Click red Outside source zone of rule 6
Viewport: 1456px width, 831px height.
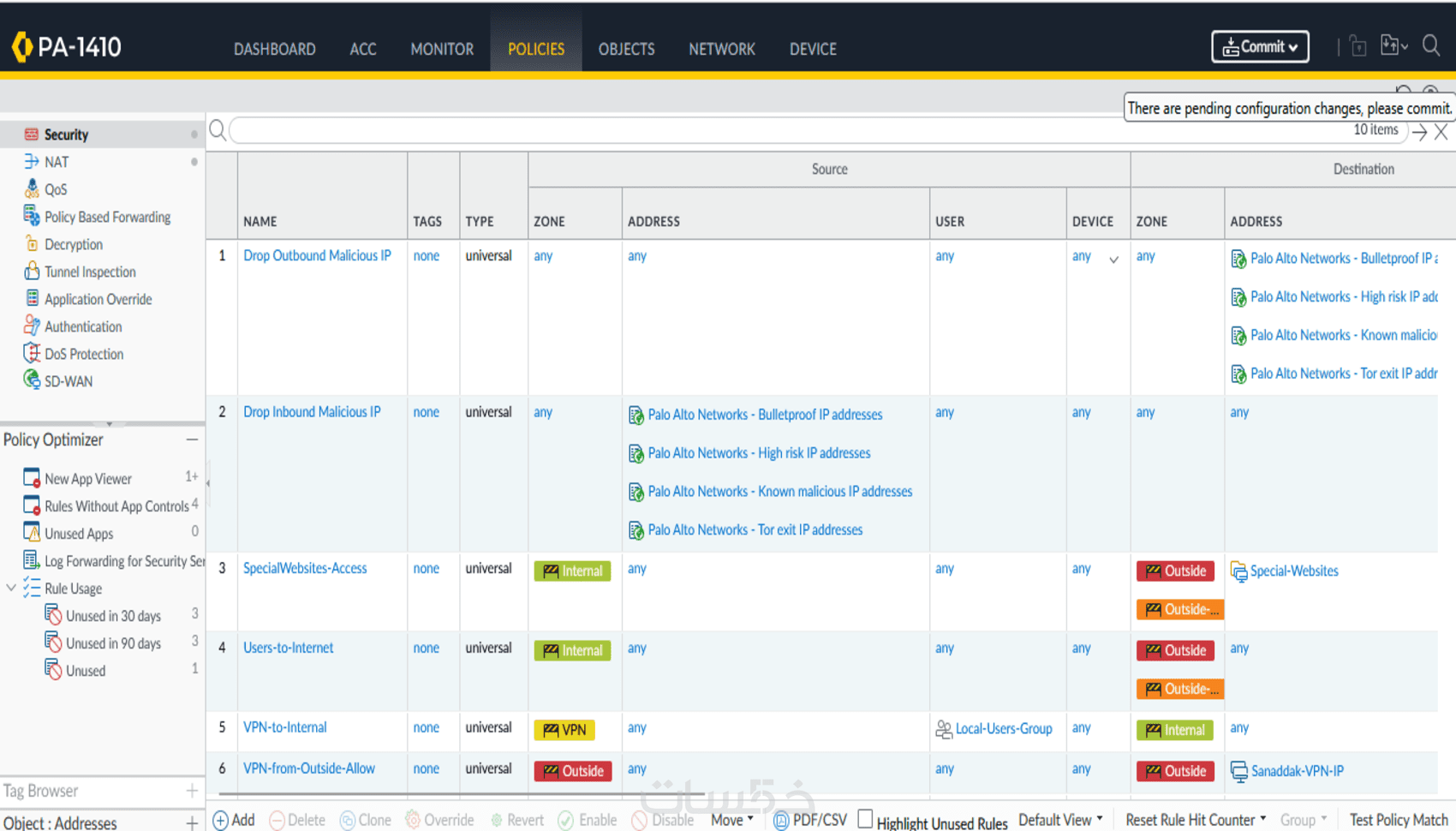coord(573,771)
